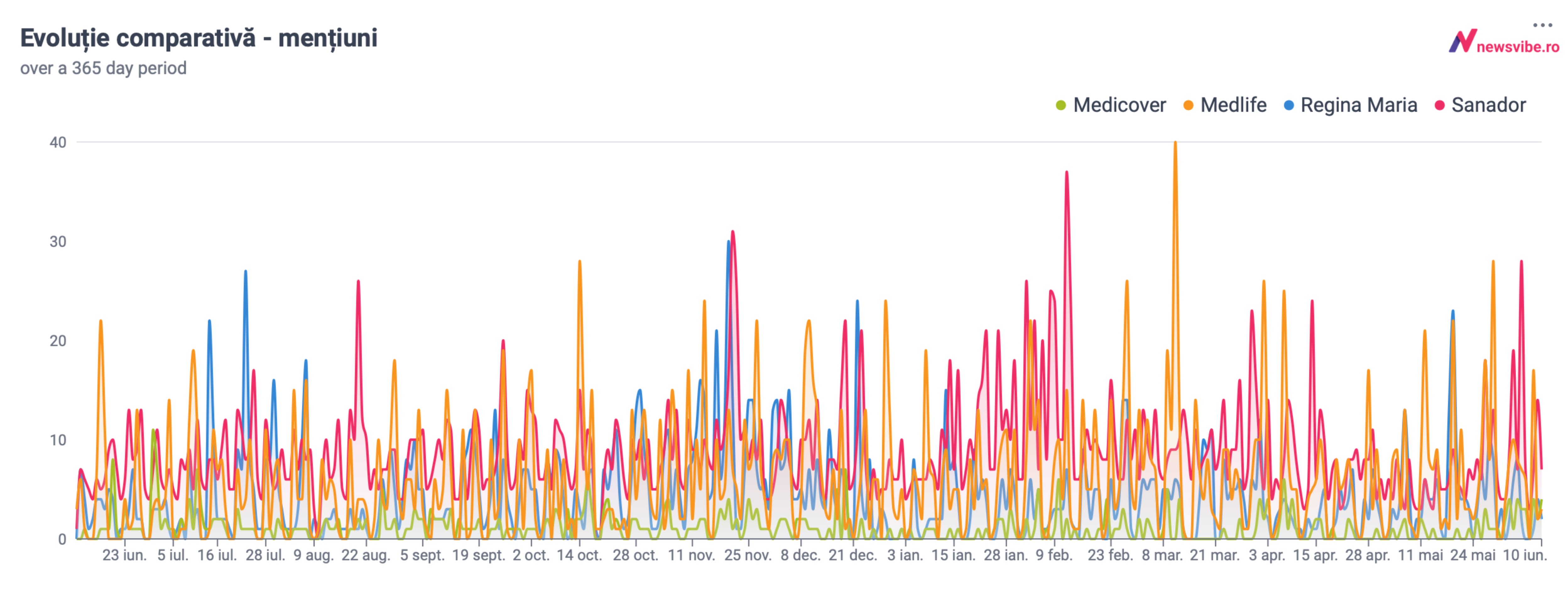Viewport: 1568px width, 603px height.
Task: Click the '5 iul.' x-axis date label
Action: coord(173,556)
